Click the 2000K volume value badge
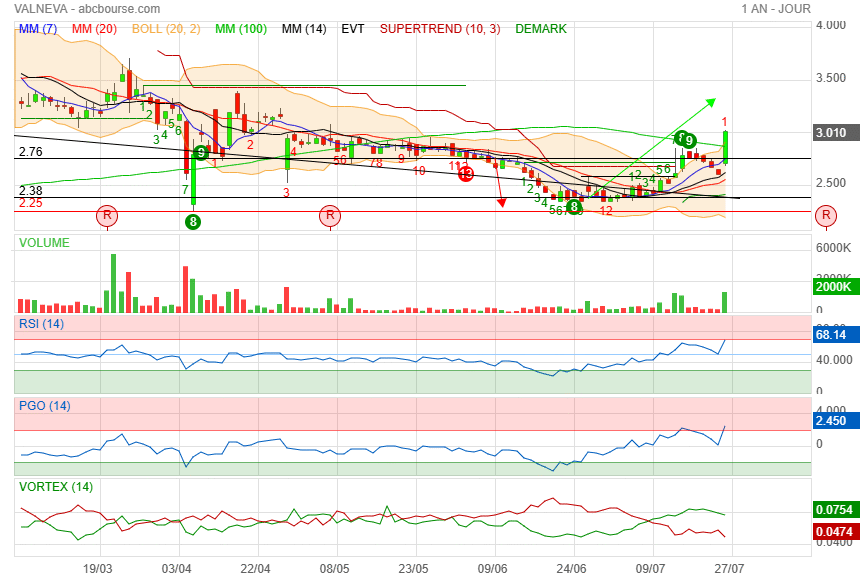The image size is (860, 579). tap(836, 287)
